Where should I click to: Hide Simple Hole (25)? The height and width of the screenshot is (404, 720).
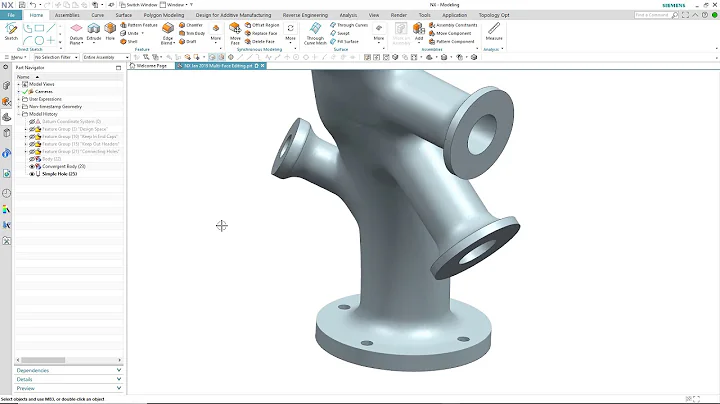click(32, 174)
